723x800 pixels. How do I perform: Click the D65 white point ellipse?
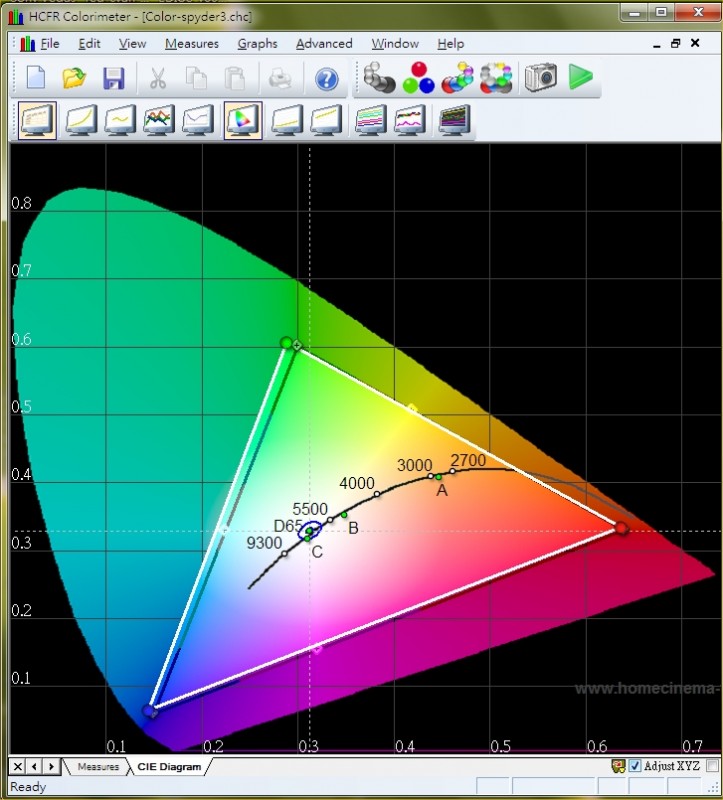310,530
